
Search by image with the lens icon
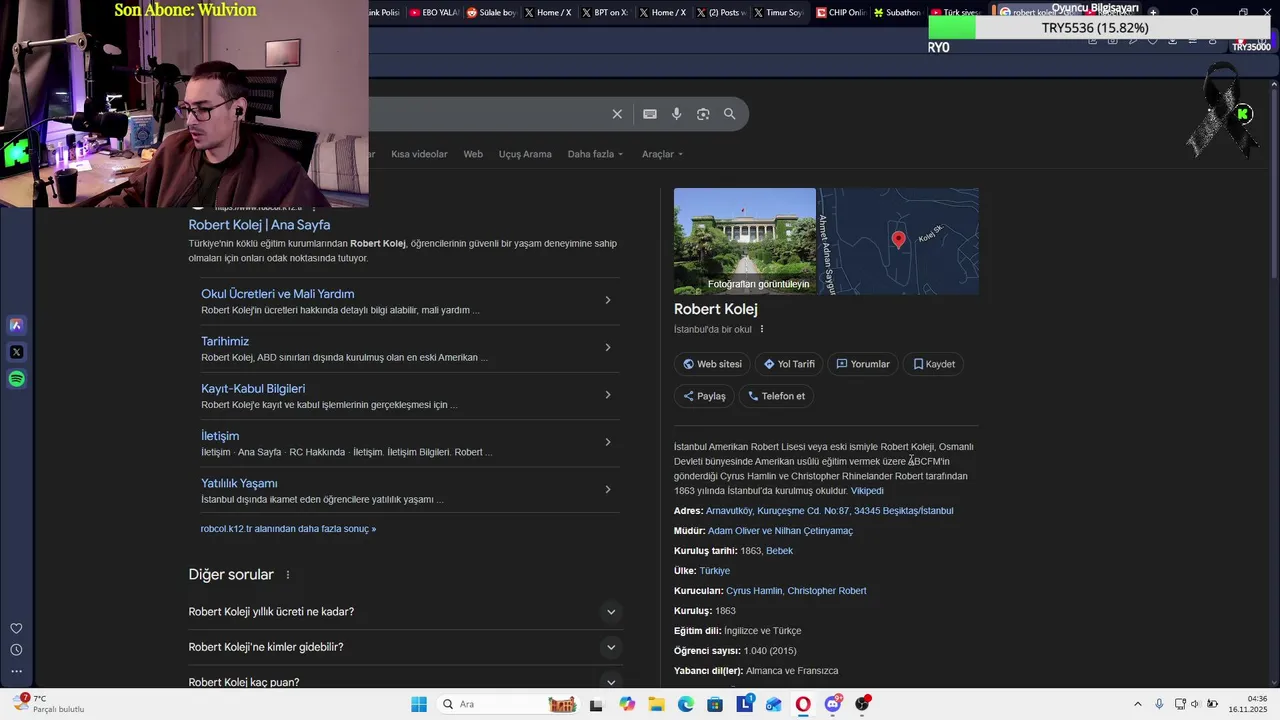703,114
